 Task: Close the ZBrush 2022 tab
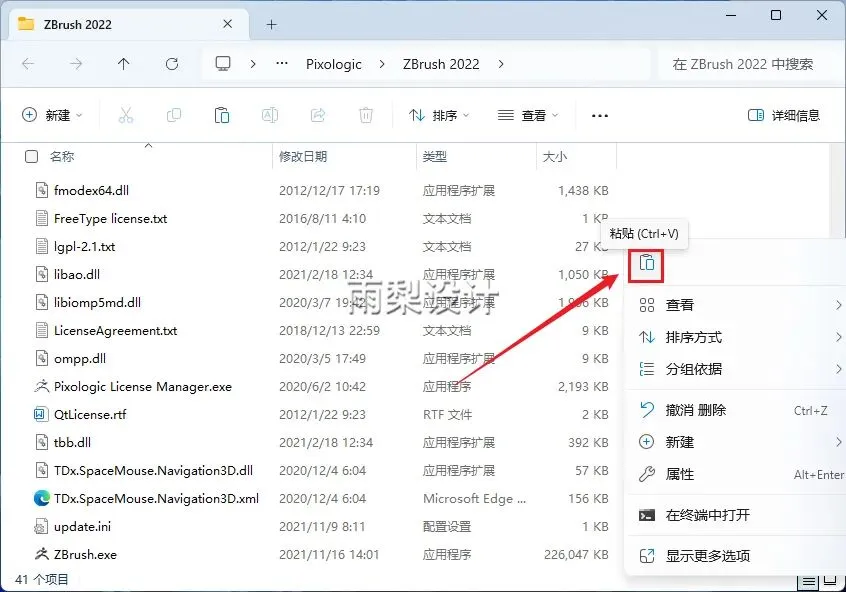pyautogui.click(x=228, y=24)
